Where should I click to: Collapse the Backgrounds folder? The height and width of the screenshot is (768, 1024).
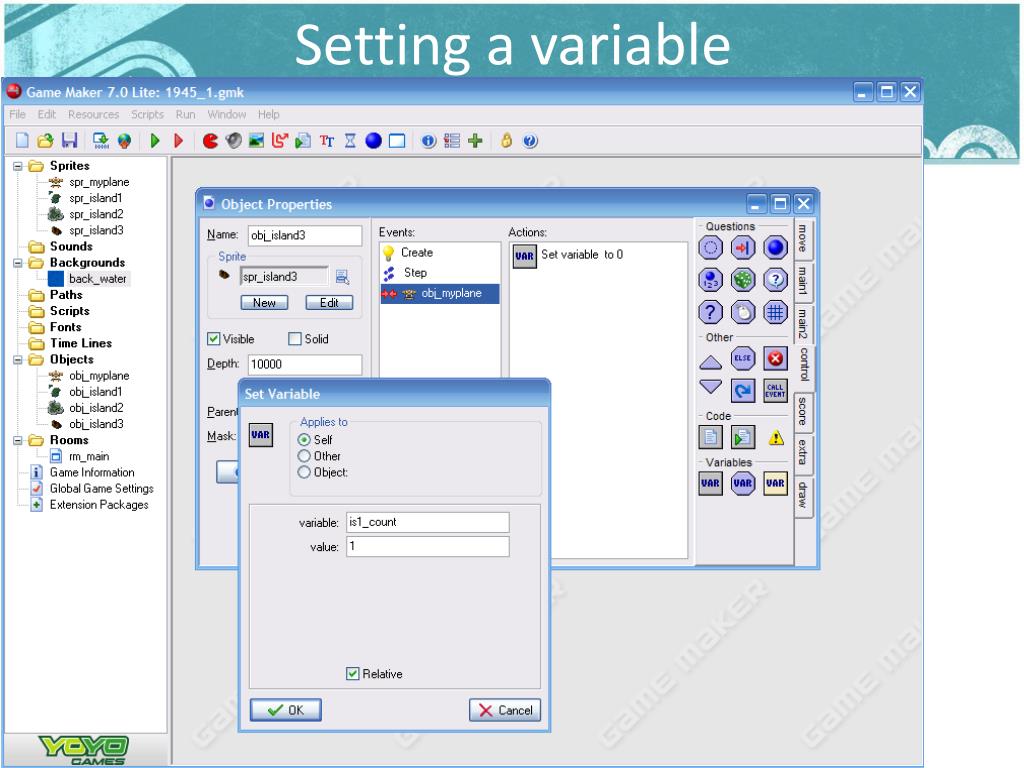coord(18,263)
